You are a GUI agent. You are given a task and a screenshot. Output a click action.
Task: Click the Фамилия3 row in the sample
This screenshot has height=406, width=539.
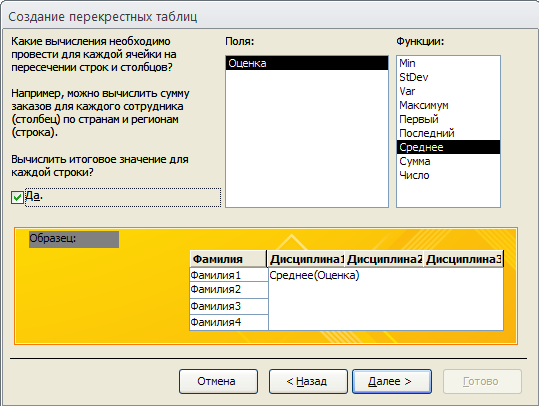tap(229, 306)
